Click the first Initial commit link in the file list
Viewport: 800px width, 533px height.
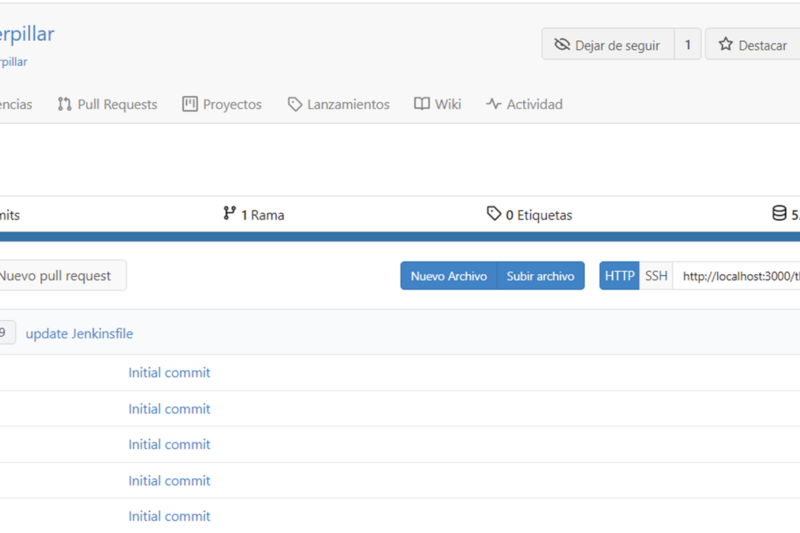[x=169, y=373]
